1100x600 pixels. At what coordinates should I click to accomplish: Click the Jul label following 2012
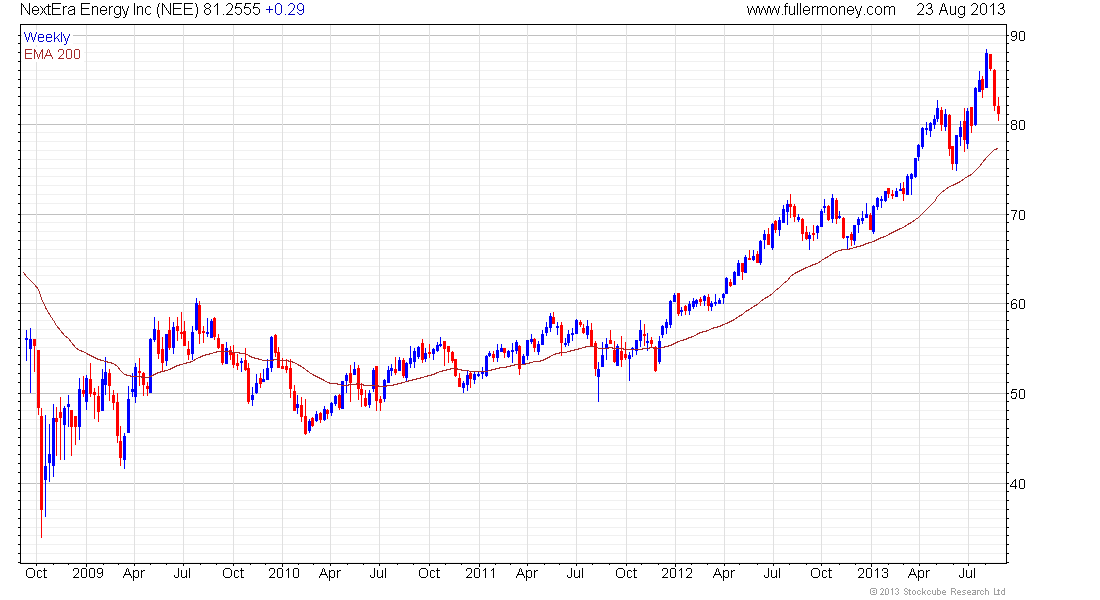point(772,573)
